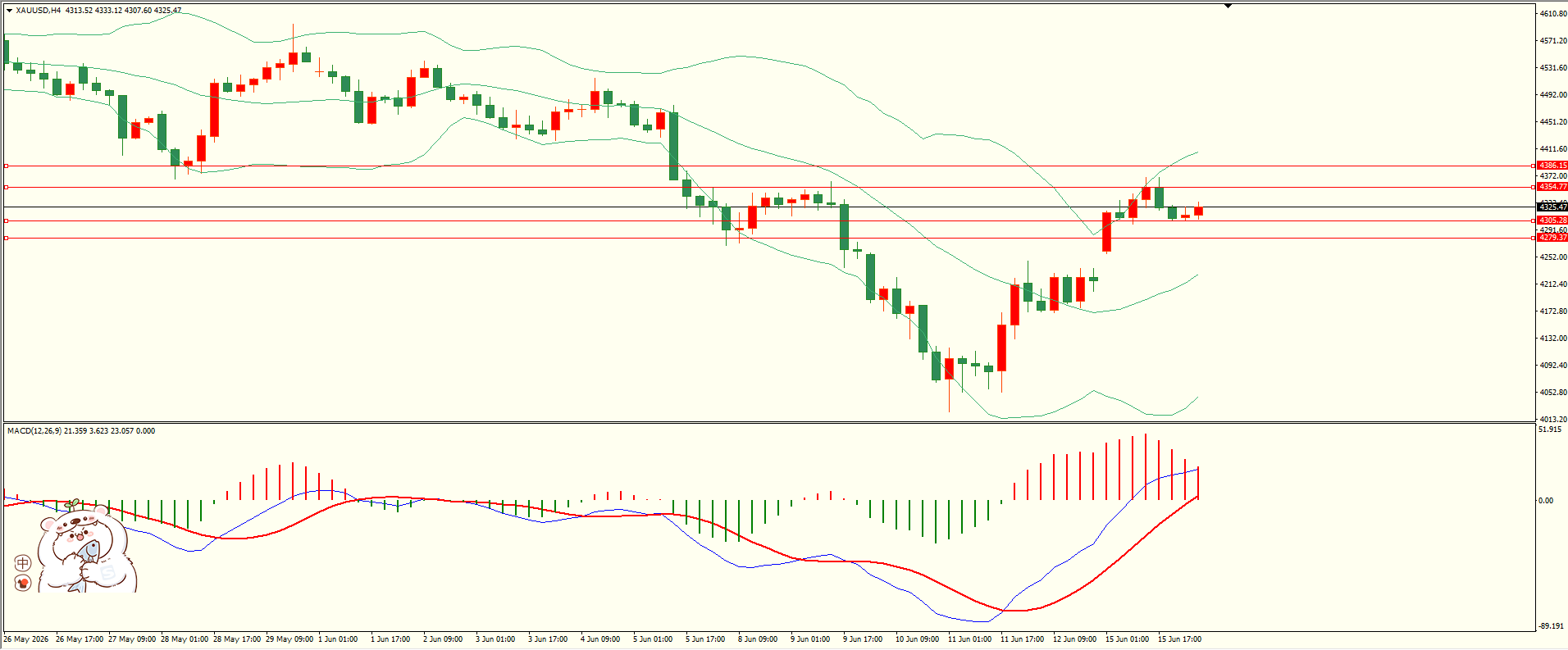The height and width of the screenshot is (650, 1568).
Task: Click the black 4325.47 current price label
Action: click(x=1552, y=207)
